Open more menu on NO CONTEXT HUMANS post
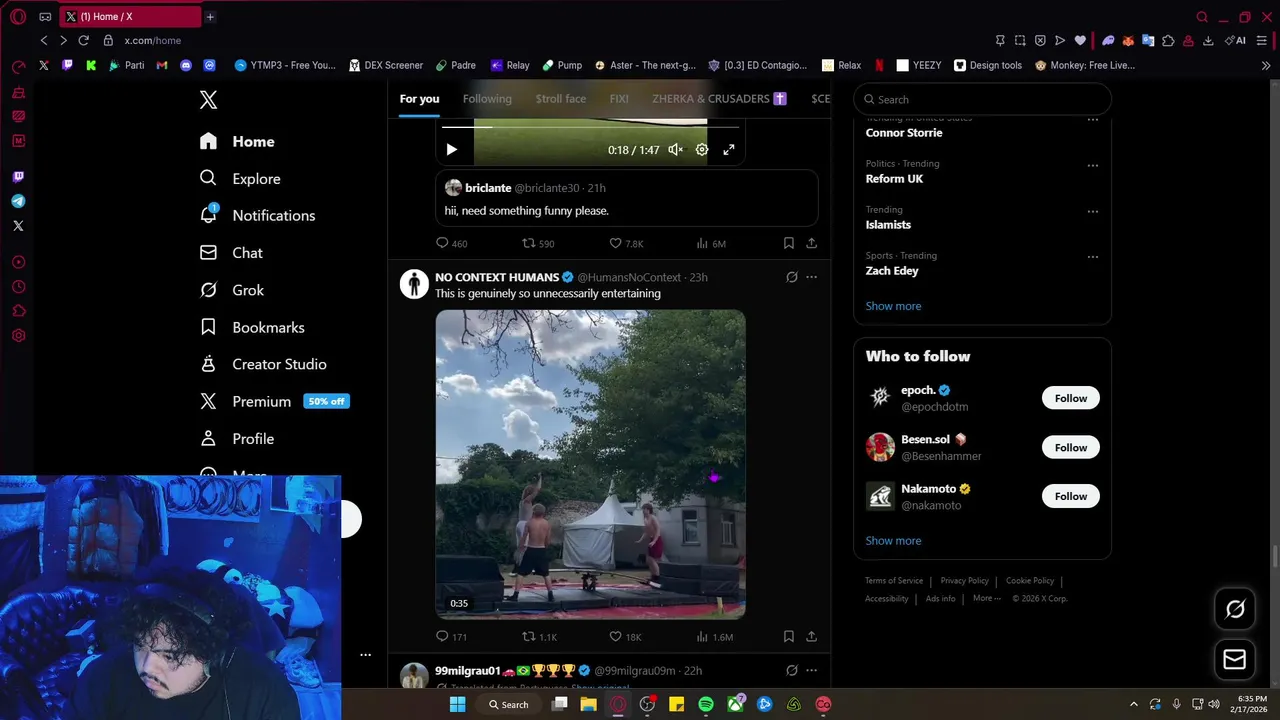1280x720 pixels. pyautogui.click(x=811, y=277)
